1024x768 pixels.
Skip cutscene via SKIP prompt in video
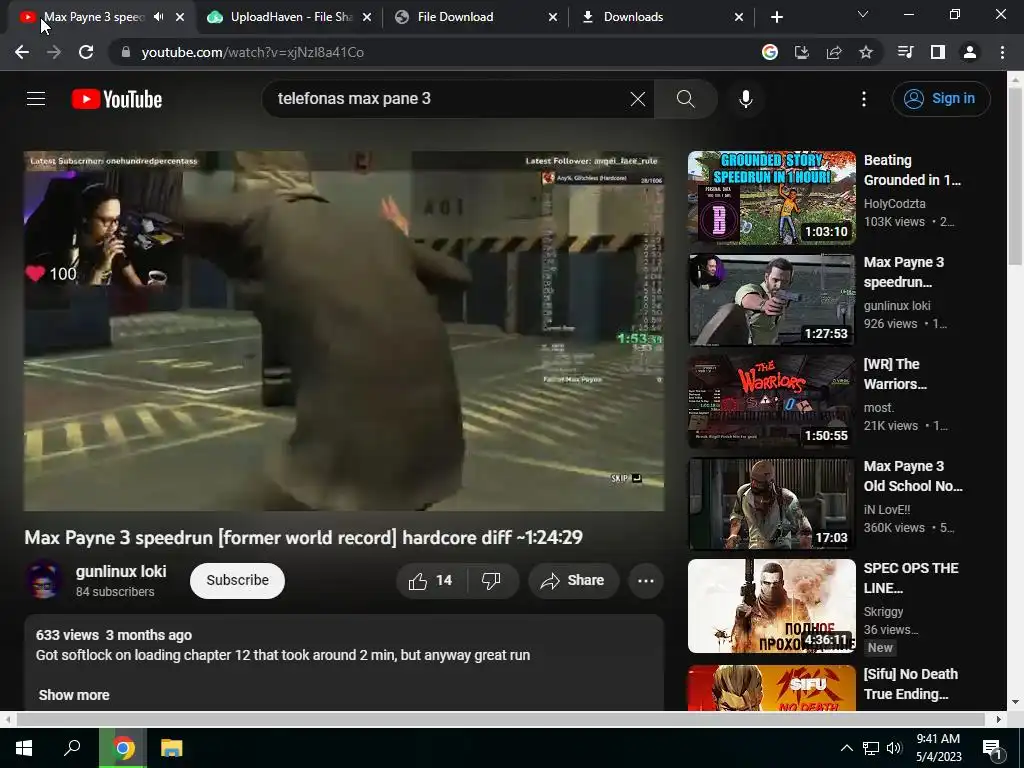tap(626, 478)
